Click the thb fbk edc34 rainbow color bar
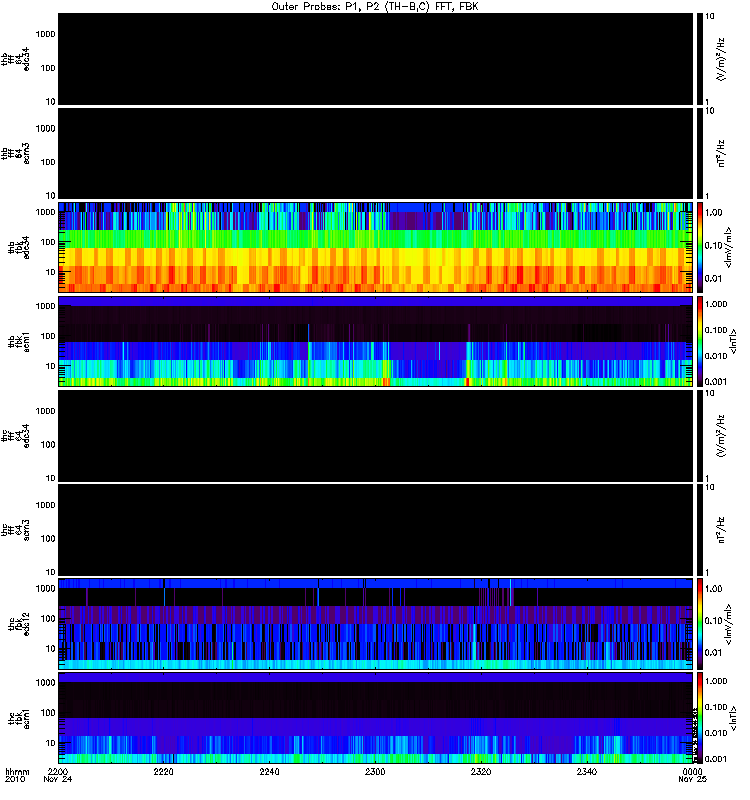This screenshot has height=800, width=750. point(700,247)
